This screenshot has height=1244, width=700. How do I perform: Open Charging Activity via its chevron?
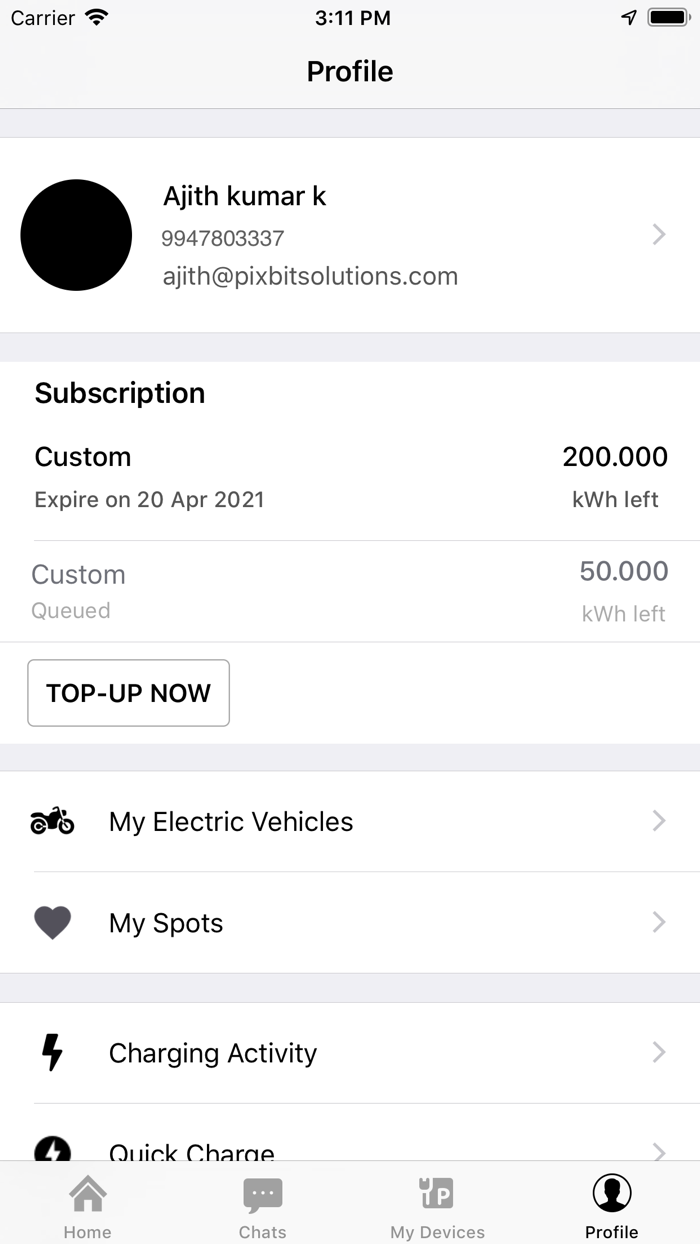[x=659, y=1052]
